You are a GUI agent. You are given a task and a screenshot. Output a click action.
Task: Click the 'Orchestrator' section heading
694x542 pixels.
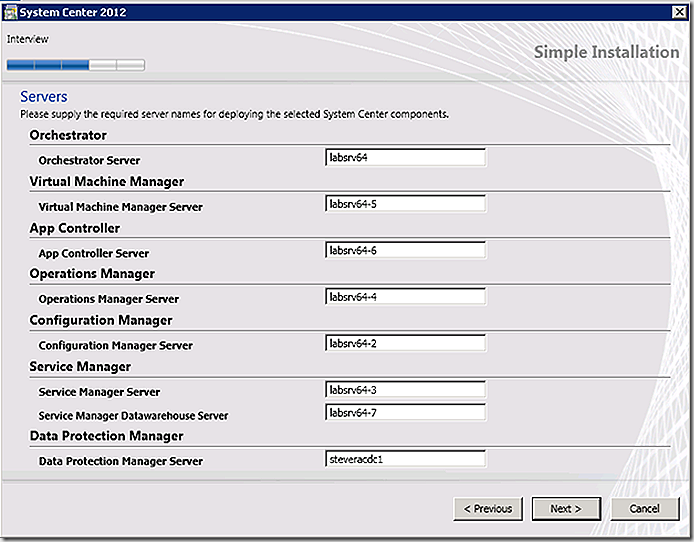coord(68,135)
